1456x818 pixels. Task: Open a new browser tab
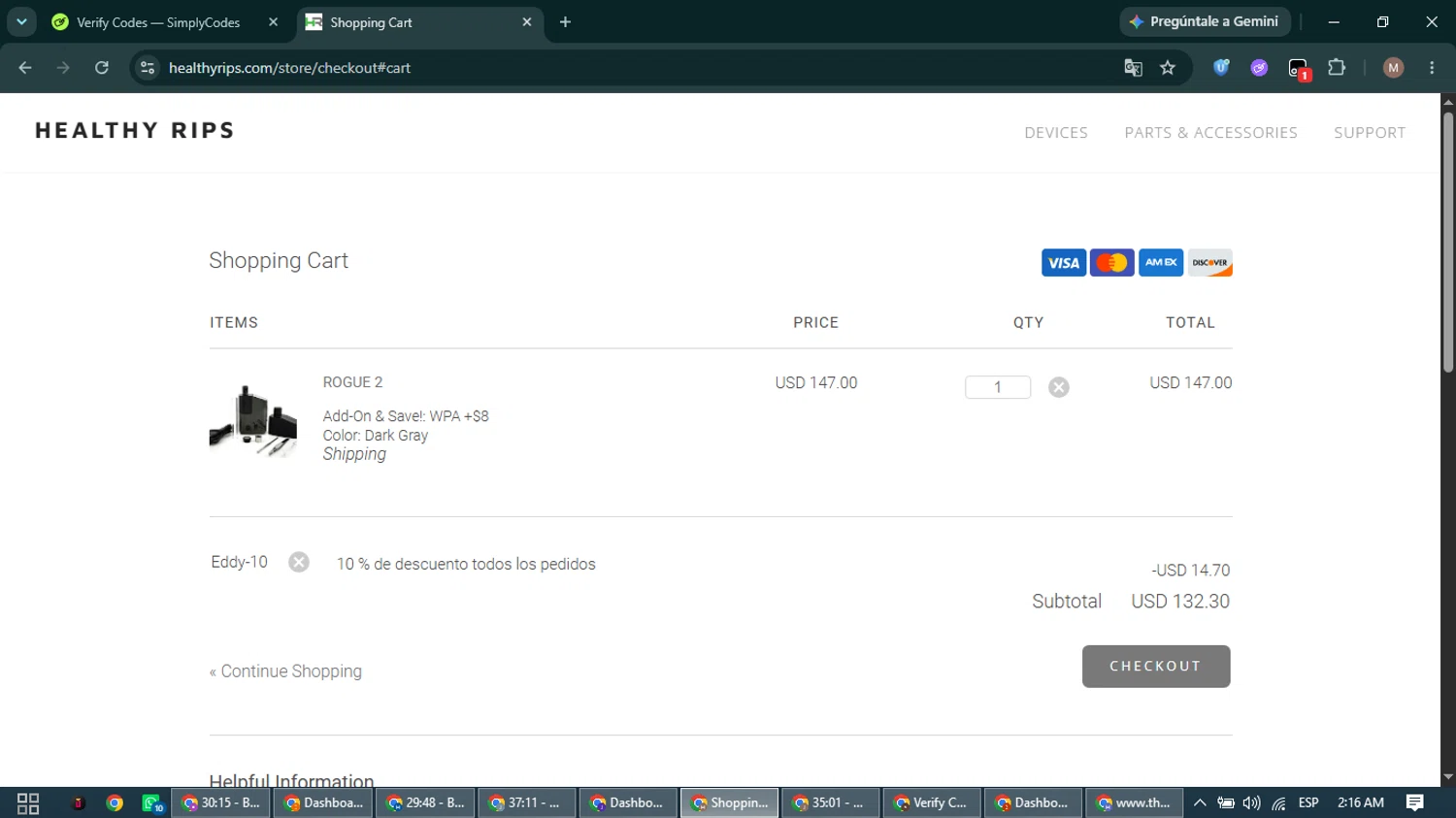(565, 22)
